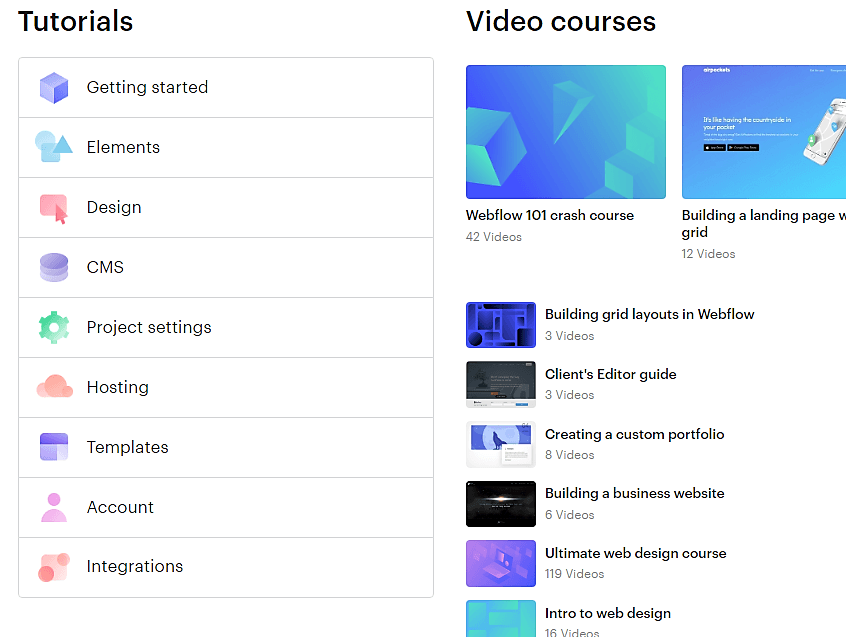This screenshot has width=846, height=637.
Task: Open Building grid layouts in Webflow thumbnail
Action: [x=501, y=325]
